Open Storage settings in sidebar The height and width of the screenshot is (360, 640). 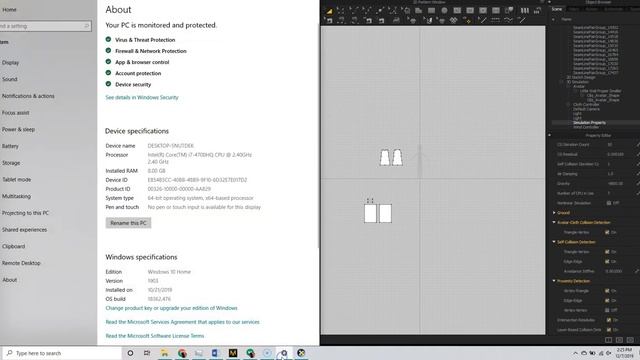click(x=11, y=163)
